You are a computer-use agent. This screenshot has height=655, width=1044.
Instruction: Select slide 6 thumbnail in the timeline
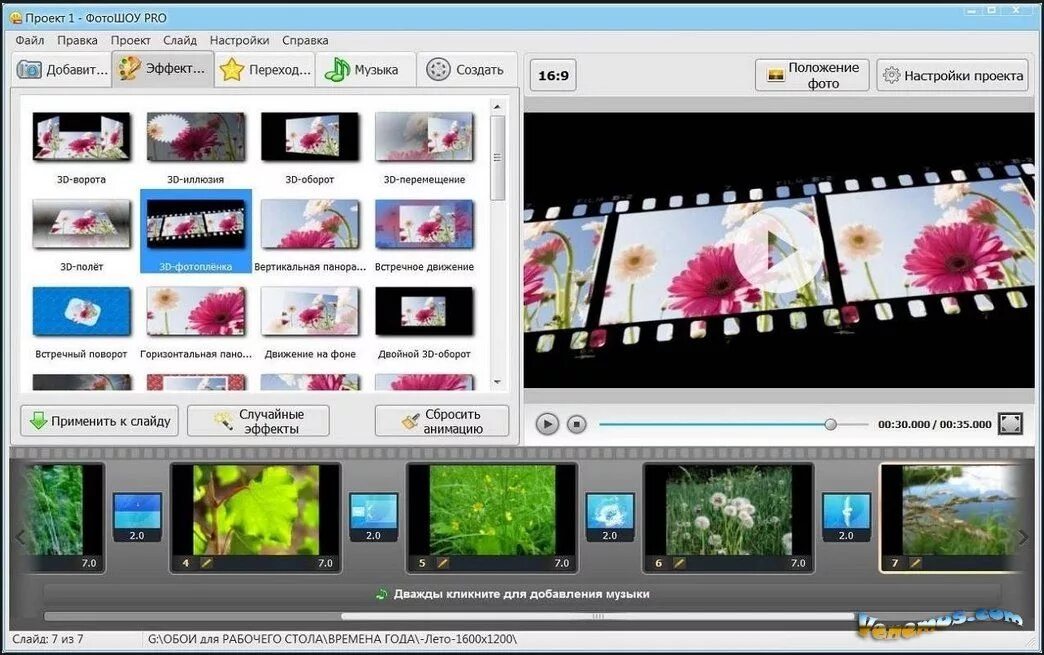point(728,518)
